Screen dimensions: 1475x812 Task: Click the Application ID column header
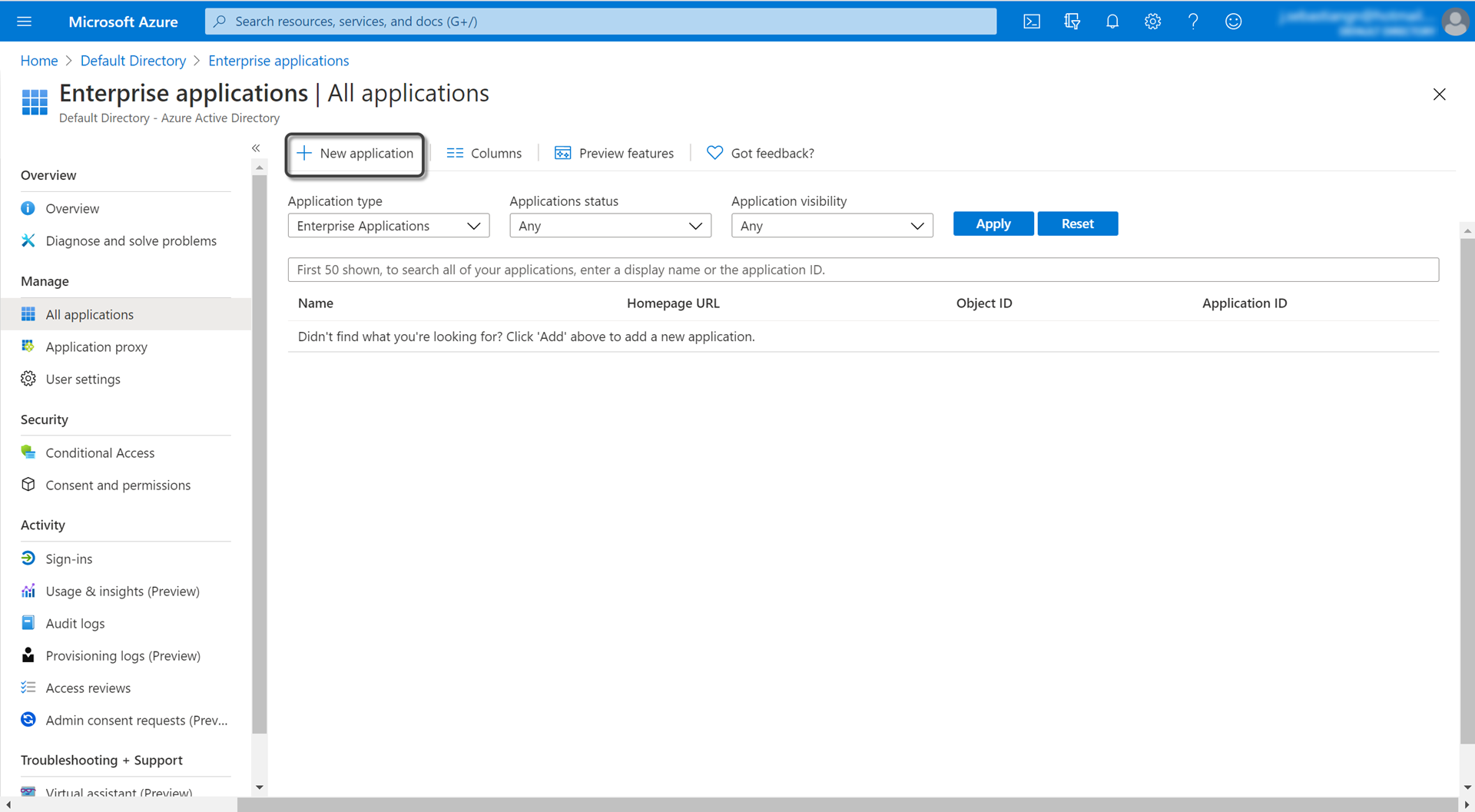pos(1245,303)
